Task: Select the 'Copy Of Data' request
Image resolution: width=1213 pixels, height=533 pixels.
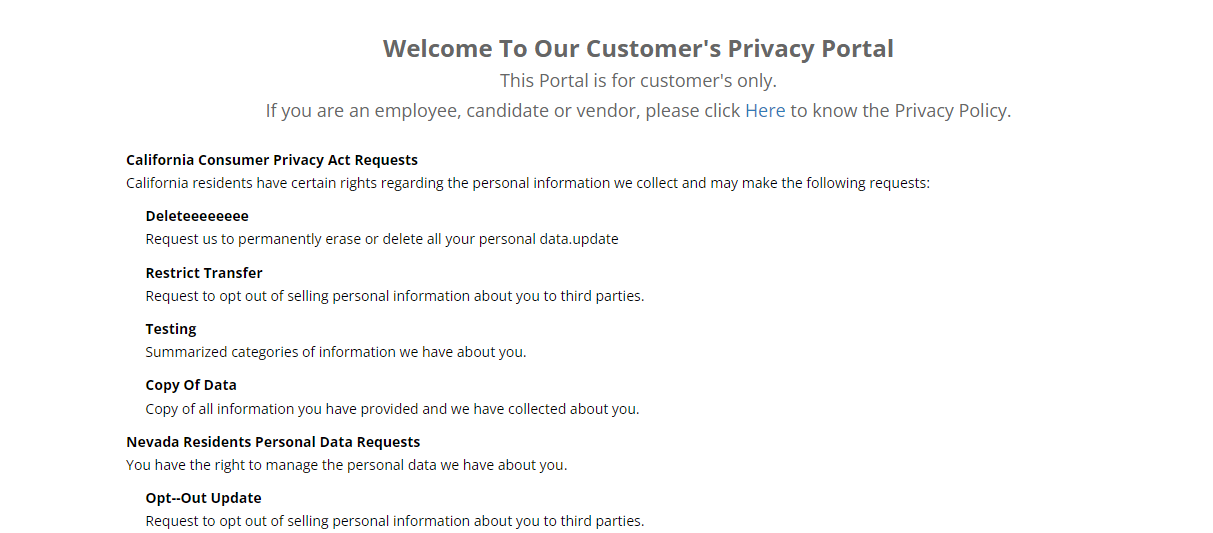Action: tap(191, 385)
